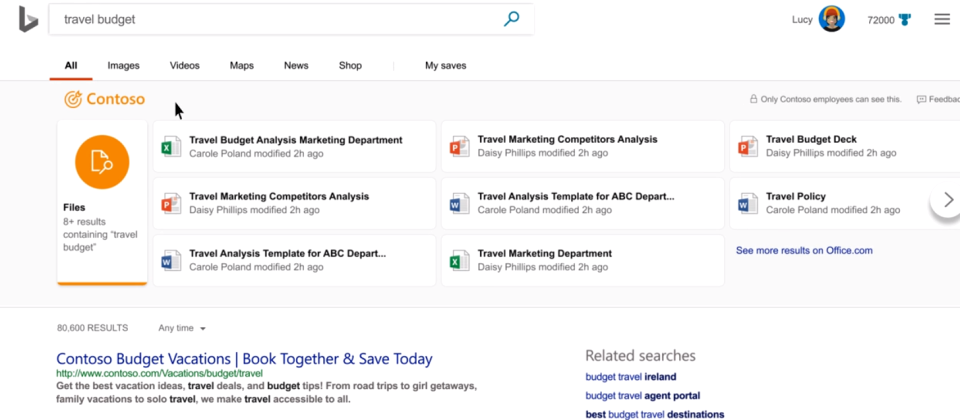Click Only Contoso employees can see this

(831, 99)
